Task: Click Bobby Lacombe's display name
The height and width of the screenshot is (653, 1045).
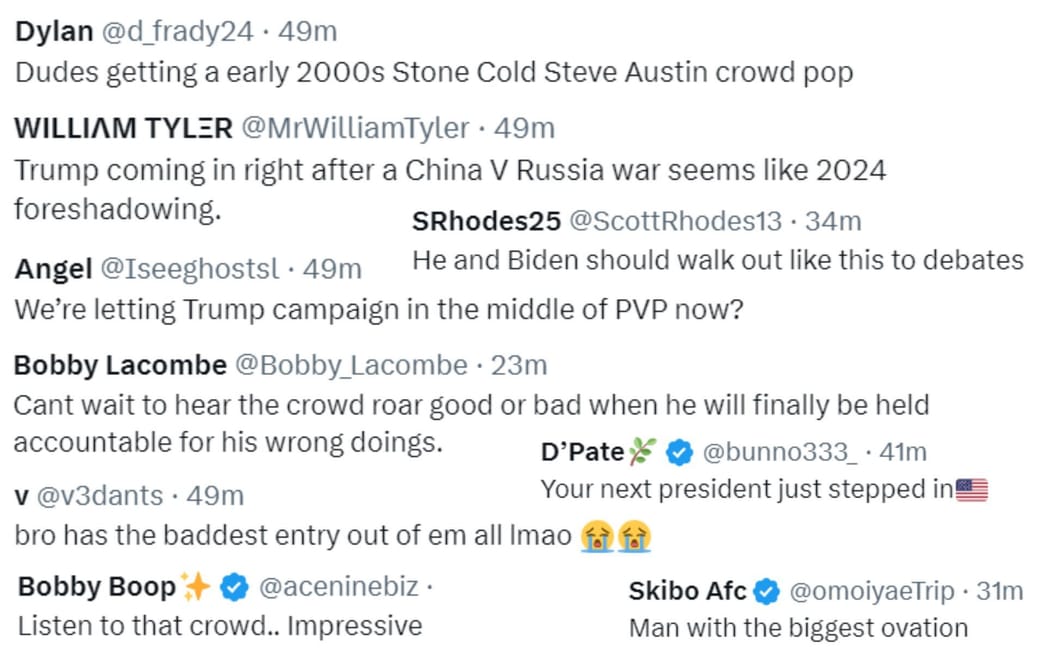Action: click(x=120, y=366)
